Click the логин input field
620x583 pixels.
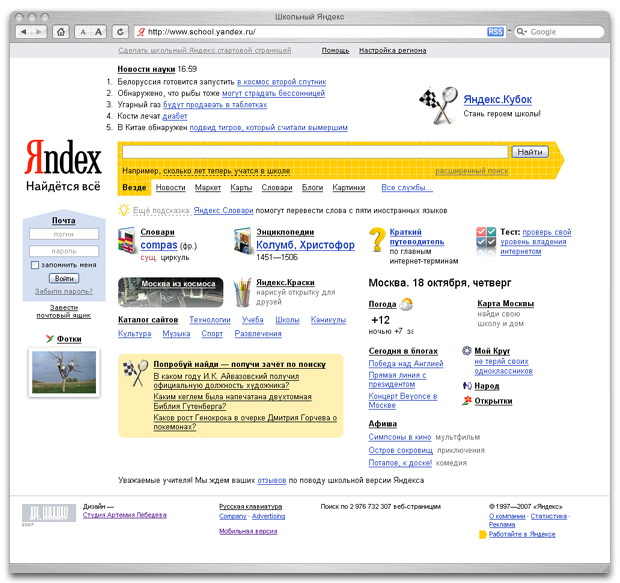(x=63, y=234)
